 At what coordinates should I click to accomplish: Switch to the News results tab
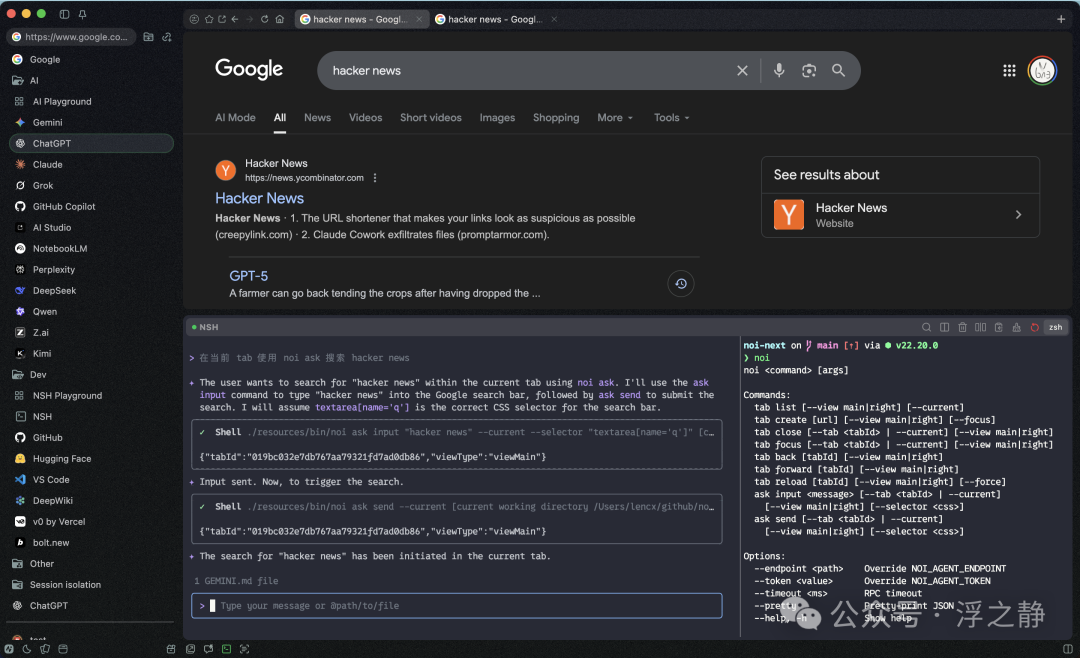click(318, 118)
